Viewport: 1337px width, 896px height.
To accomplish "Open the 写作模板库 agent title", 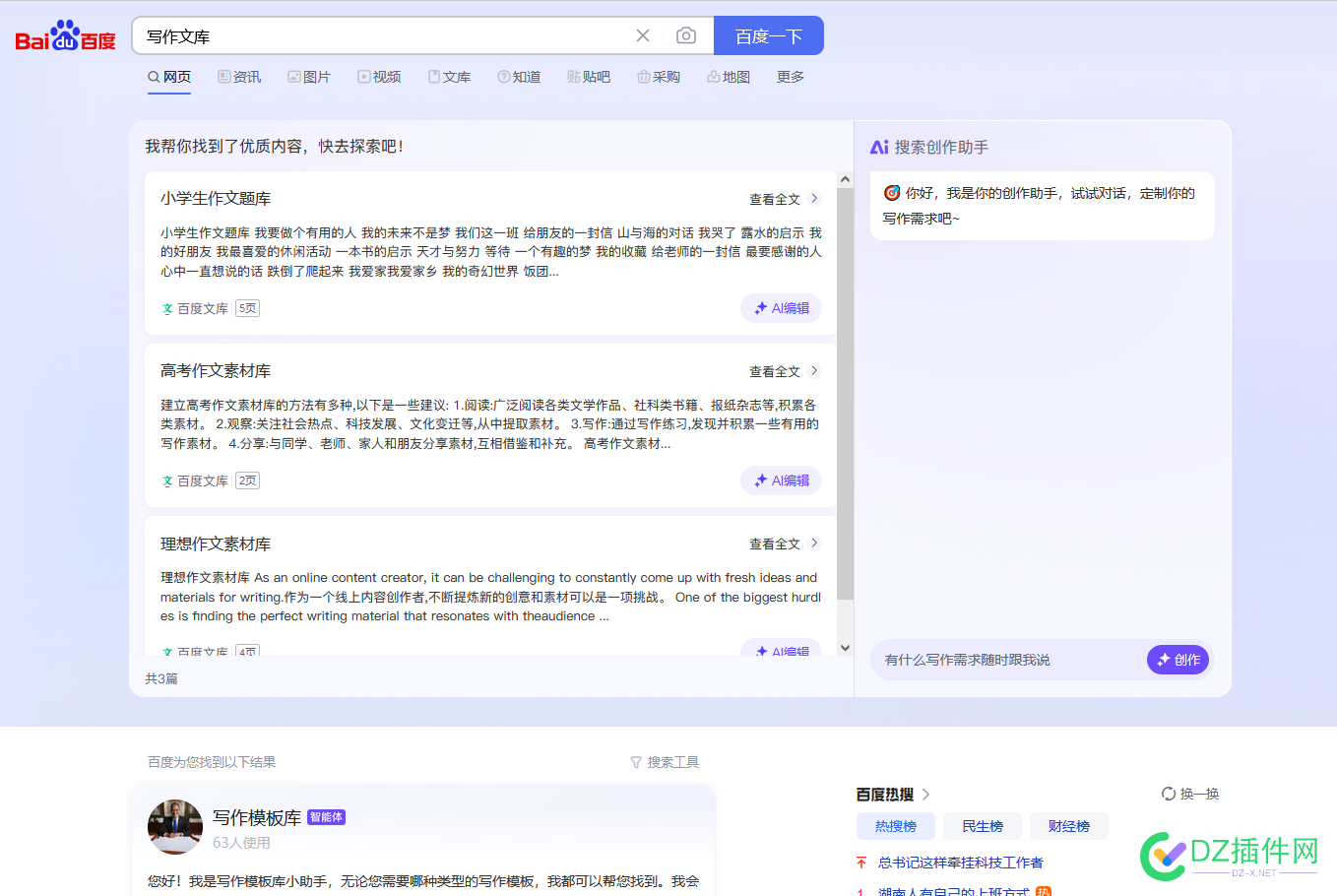I will tap(257, 817).
